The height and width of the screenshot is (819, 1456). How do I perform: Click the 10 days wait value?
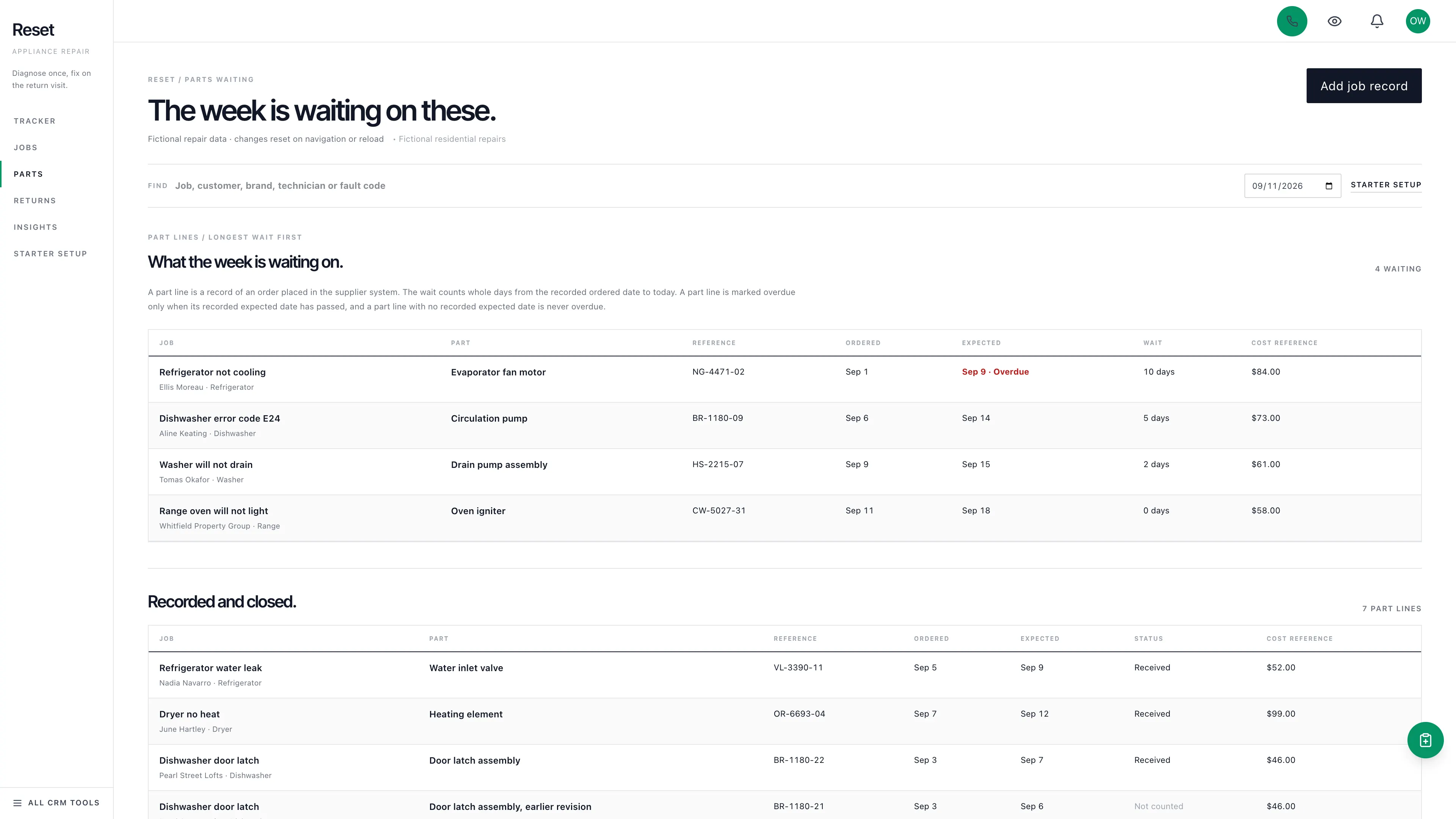click(1159, 372)
